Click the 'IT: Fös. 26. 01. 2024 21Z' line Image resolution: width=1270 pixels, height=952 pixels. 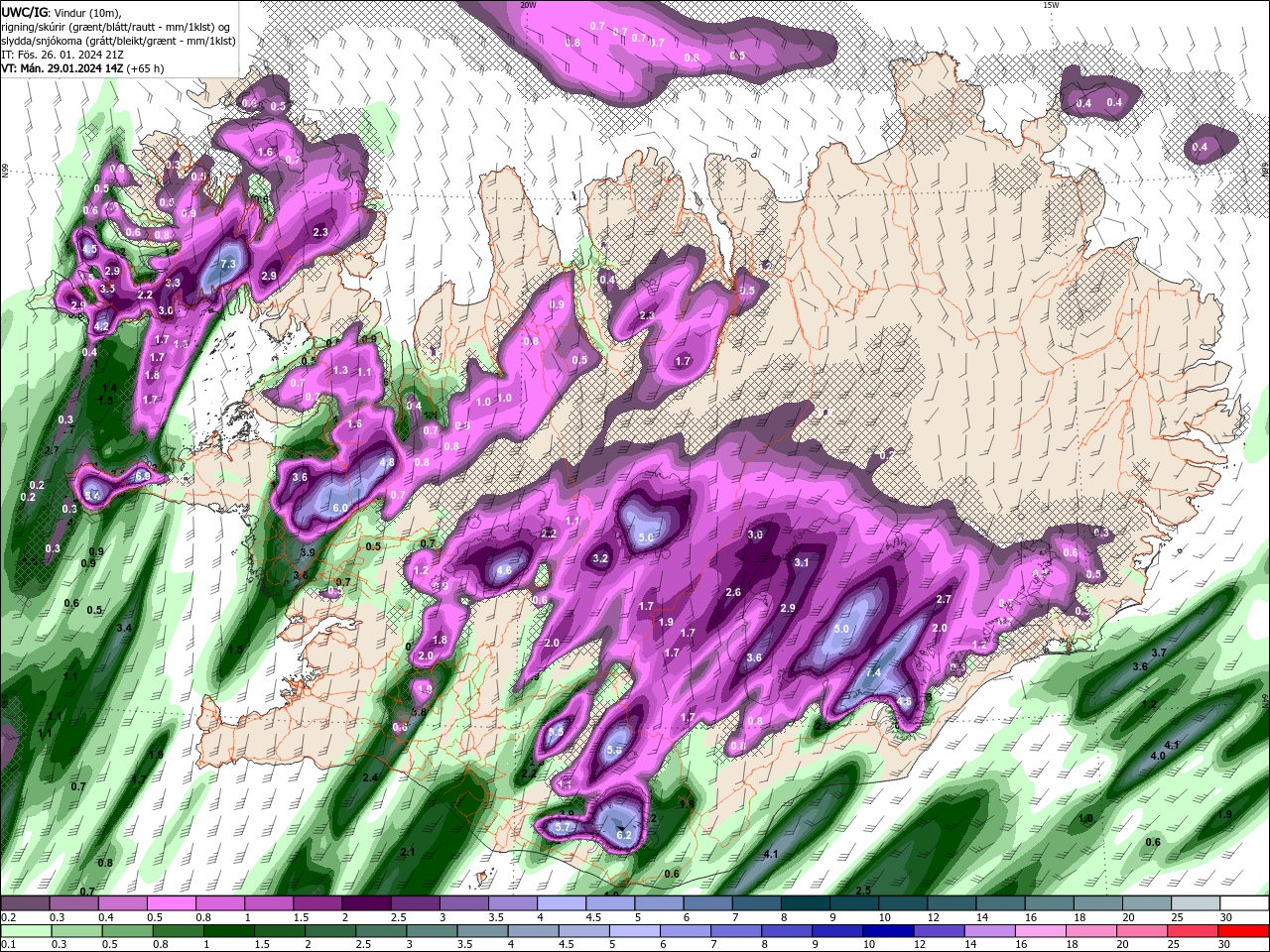point(61,55)
